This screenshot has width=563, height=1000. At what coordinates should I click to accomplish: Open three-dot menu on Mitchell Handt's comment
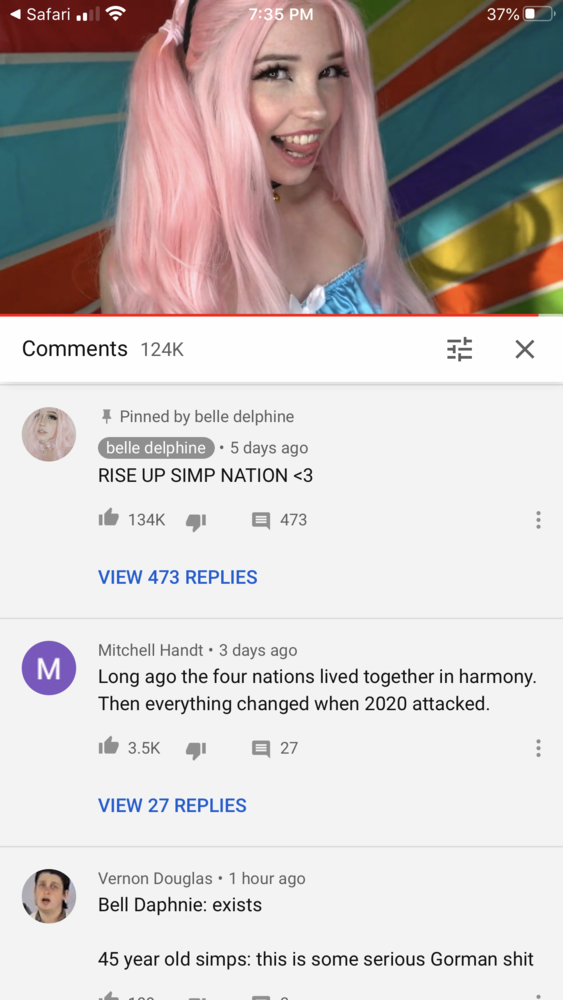(x=538, y=748)
